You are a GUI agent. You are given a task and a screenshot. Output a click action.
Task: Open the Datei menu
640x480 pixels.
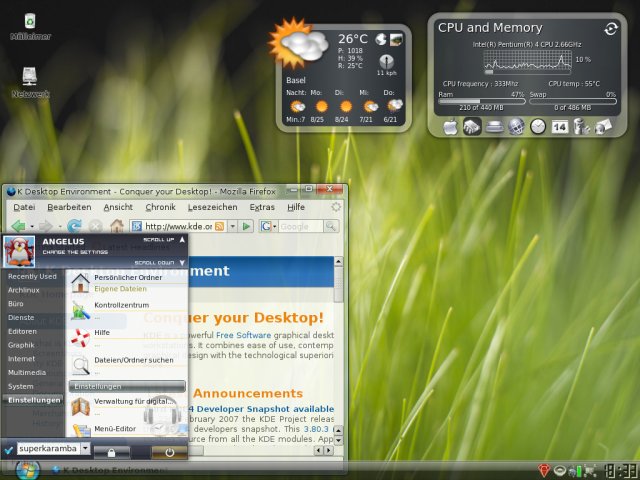[x=24, y=207]
